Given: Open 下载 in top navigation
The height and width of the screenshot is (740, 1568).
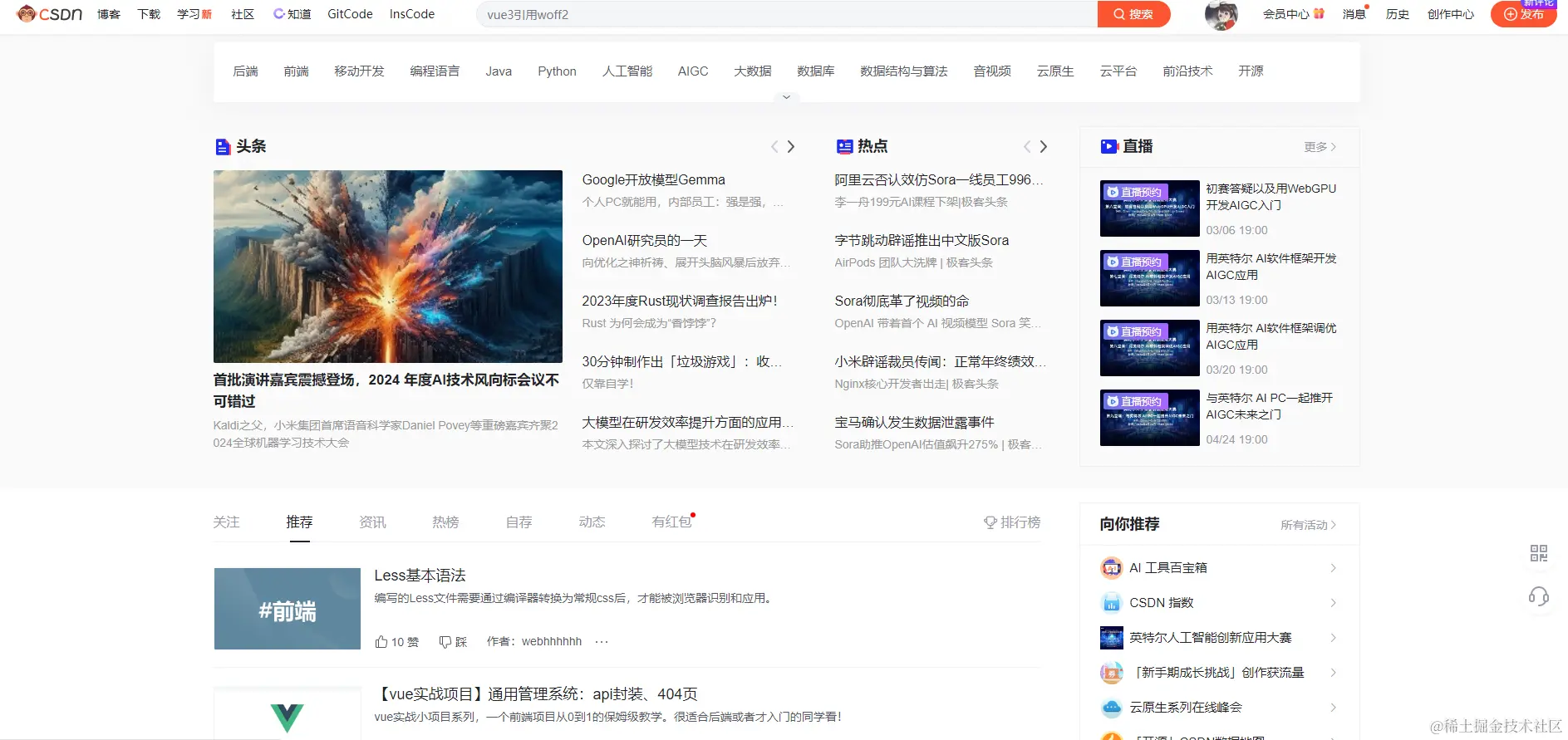Looking at the screenshot, I should (x=149, y=14).
